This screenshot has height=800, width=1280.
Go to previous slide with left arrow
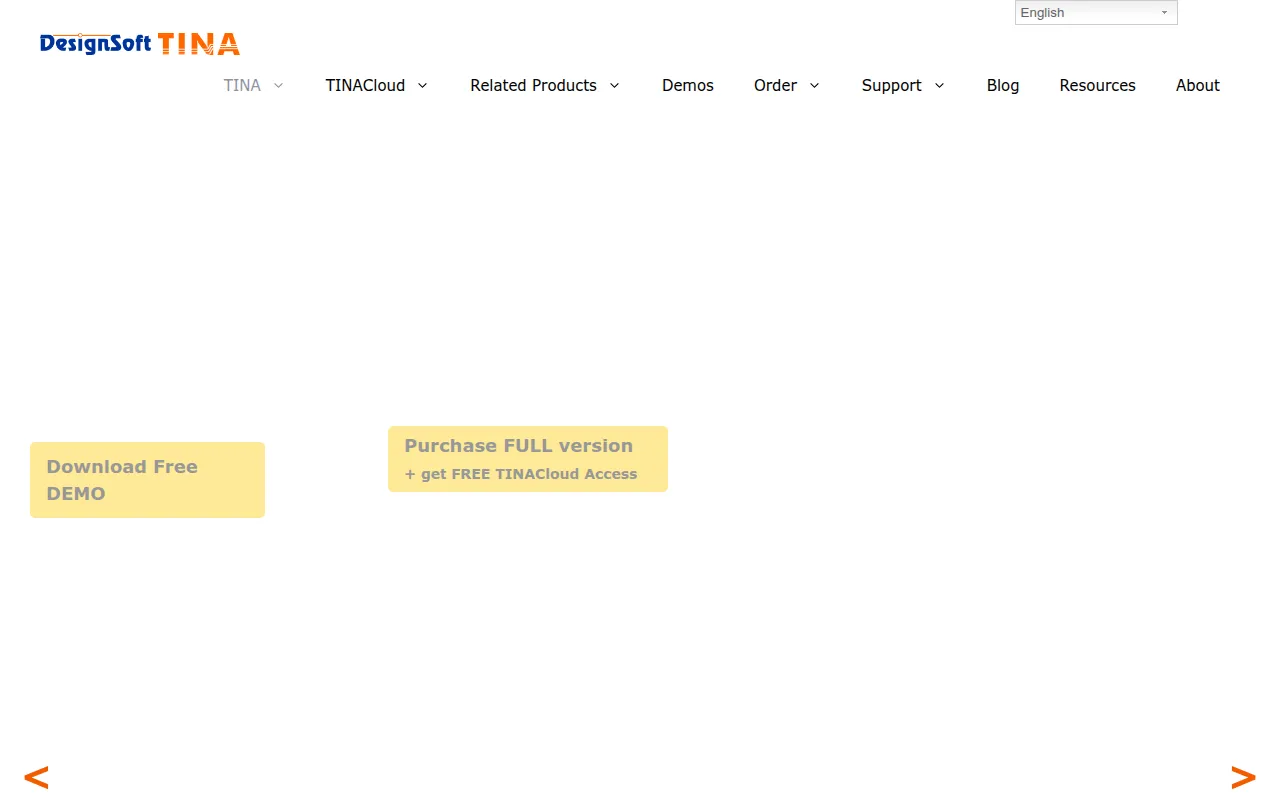tap(36, 777)
